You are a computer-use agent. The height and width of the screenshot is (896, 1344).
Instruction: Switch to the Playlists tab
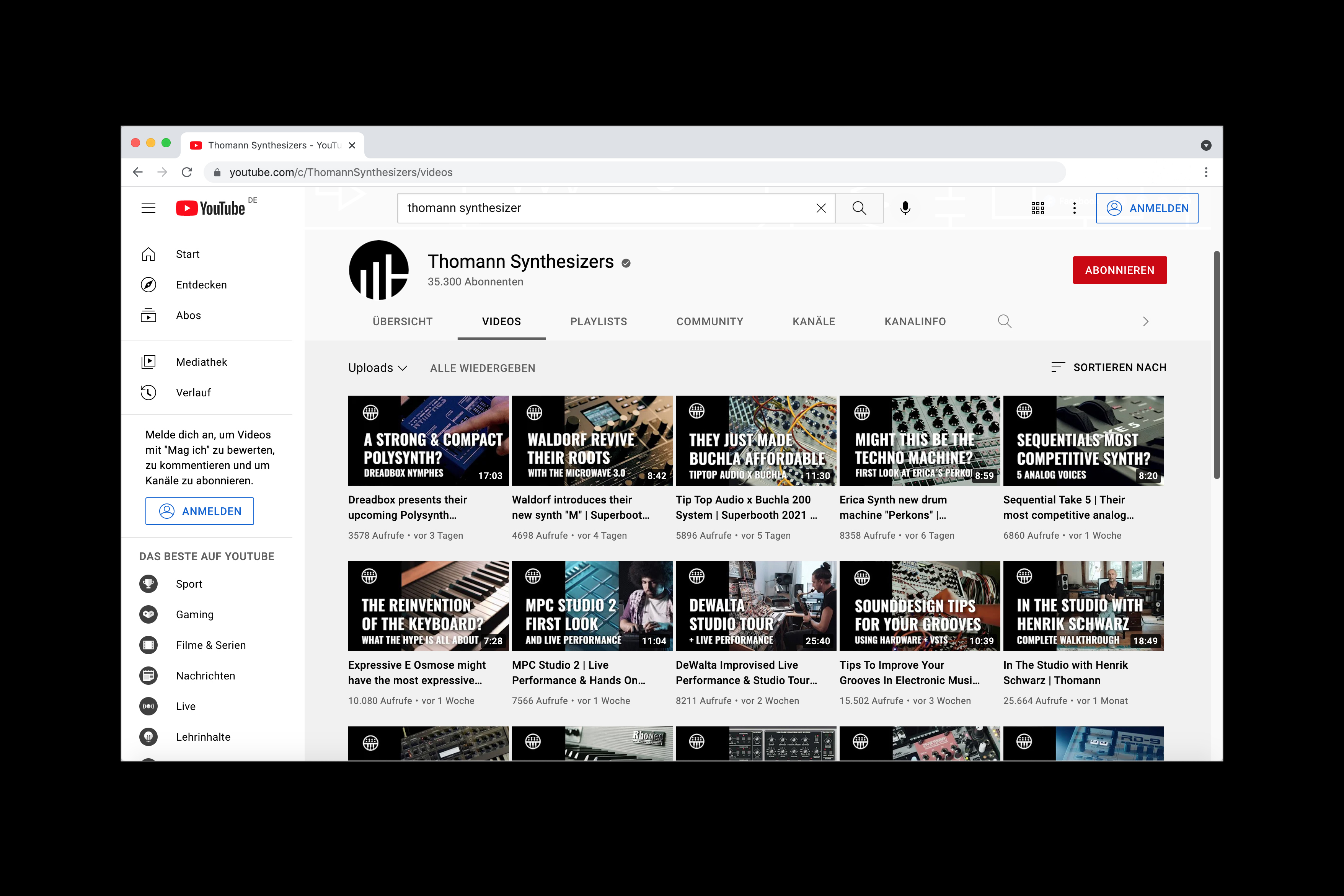[x=598, y=321]
